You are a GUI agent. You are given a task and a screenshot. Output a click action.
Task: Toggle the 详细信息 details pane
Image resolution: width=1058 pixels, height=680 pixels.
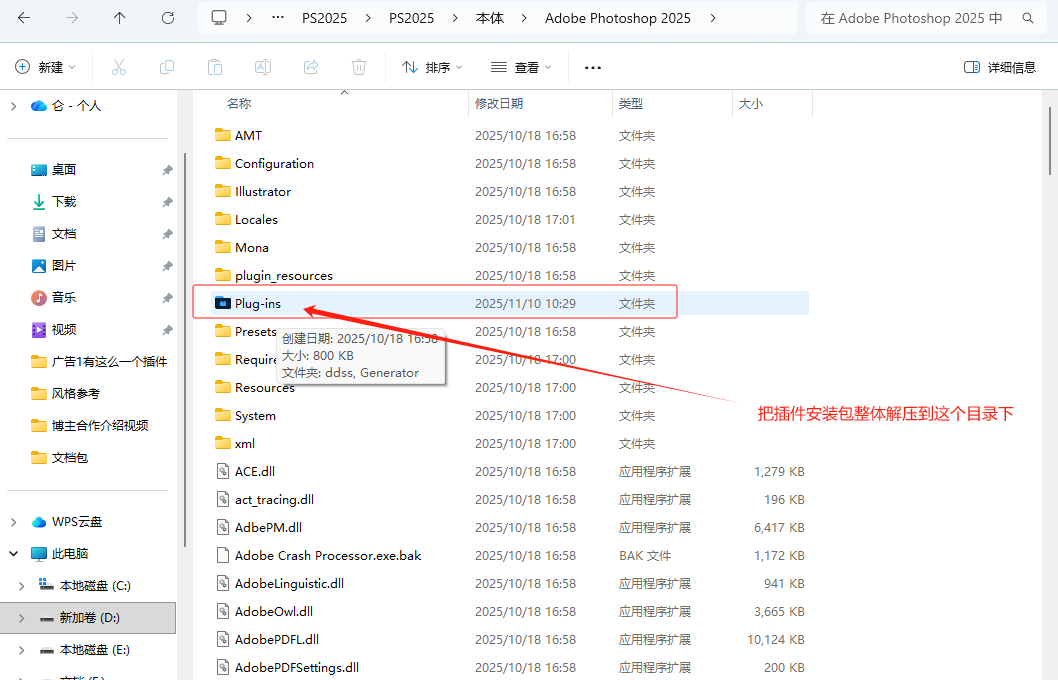tap(999, 67)
